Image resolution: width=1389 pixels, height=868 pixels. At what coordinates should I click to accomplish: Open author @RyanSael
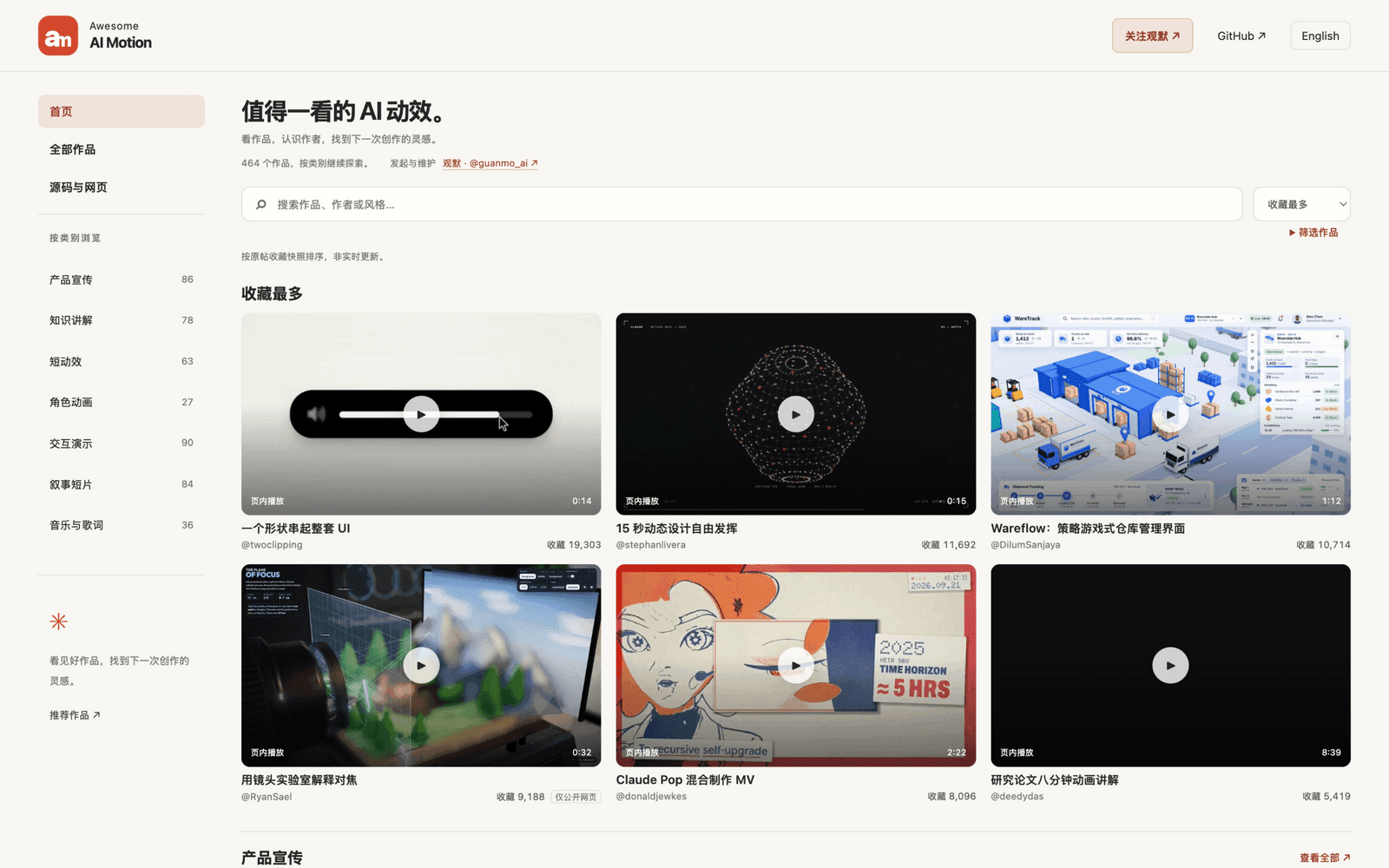point(267,797)
